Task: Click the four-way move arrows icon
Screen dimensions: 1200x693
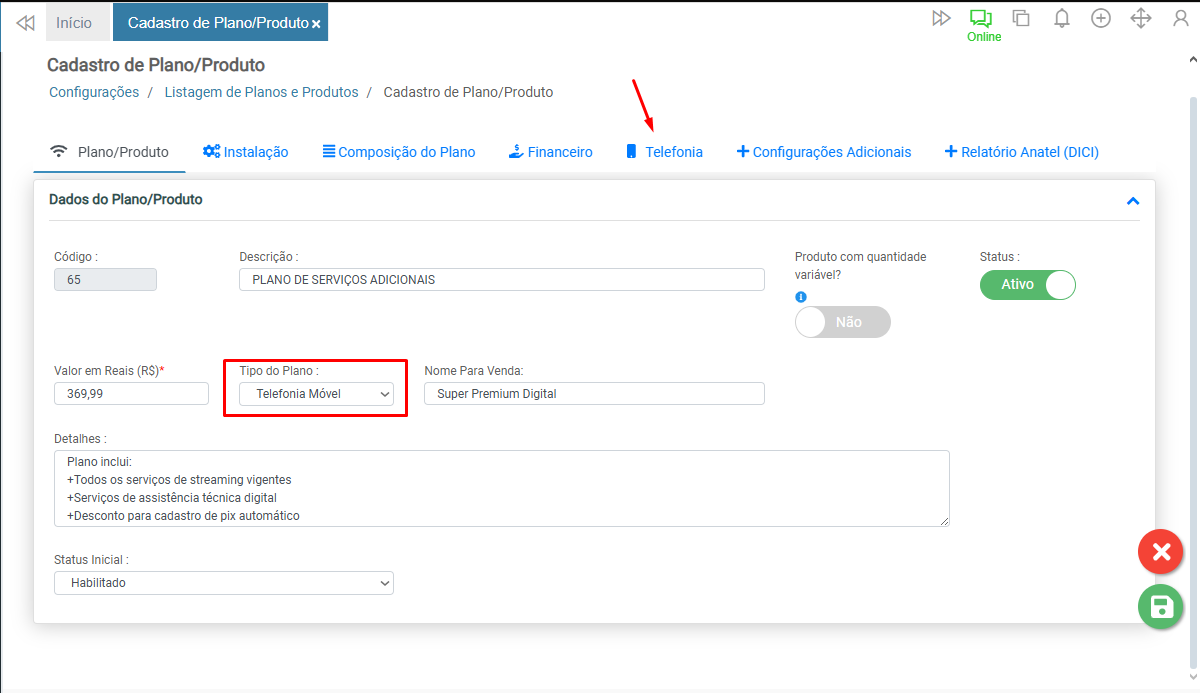Action: point(1141,18)
